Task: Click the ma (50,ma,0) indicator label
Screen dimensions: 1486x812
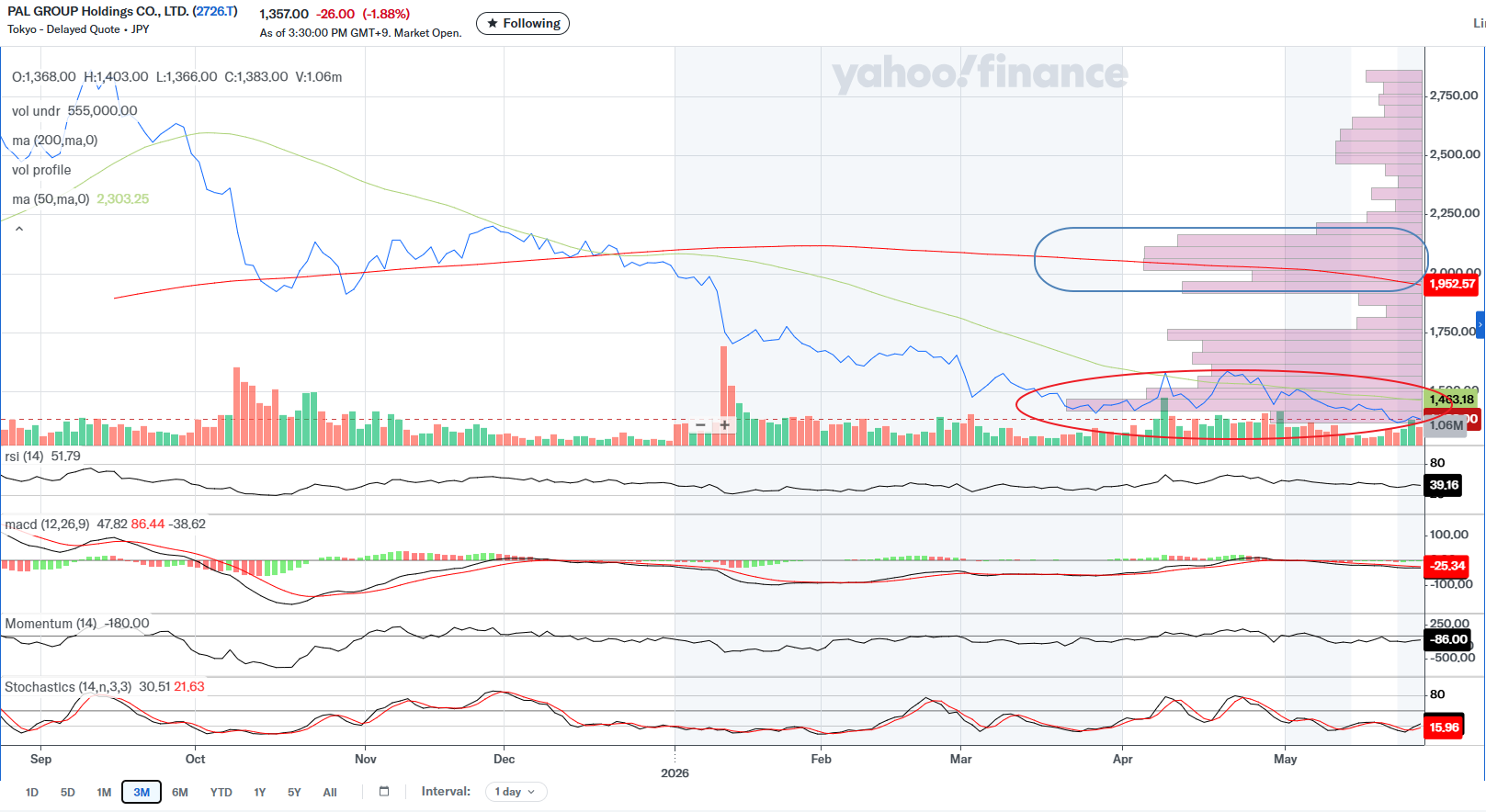Action: pos(51,199)
